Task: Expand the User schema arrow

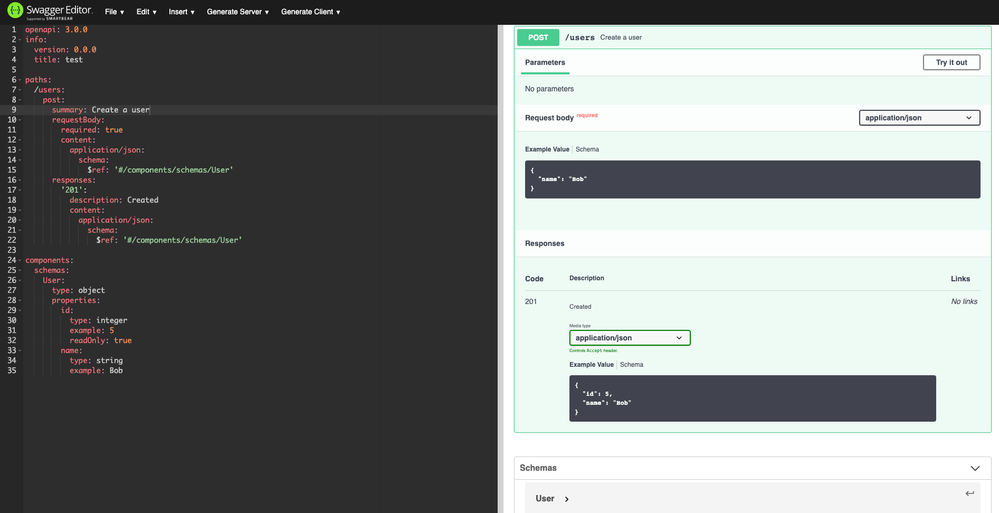Action: pyautogui.click(x=566, y=499)
